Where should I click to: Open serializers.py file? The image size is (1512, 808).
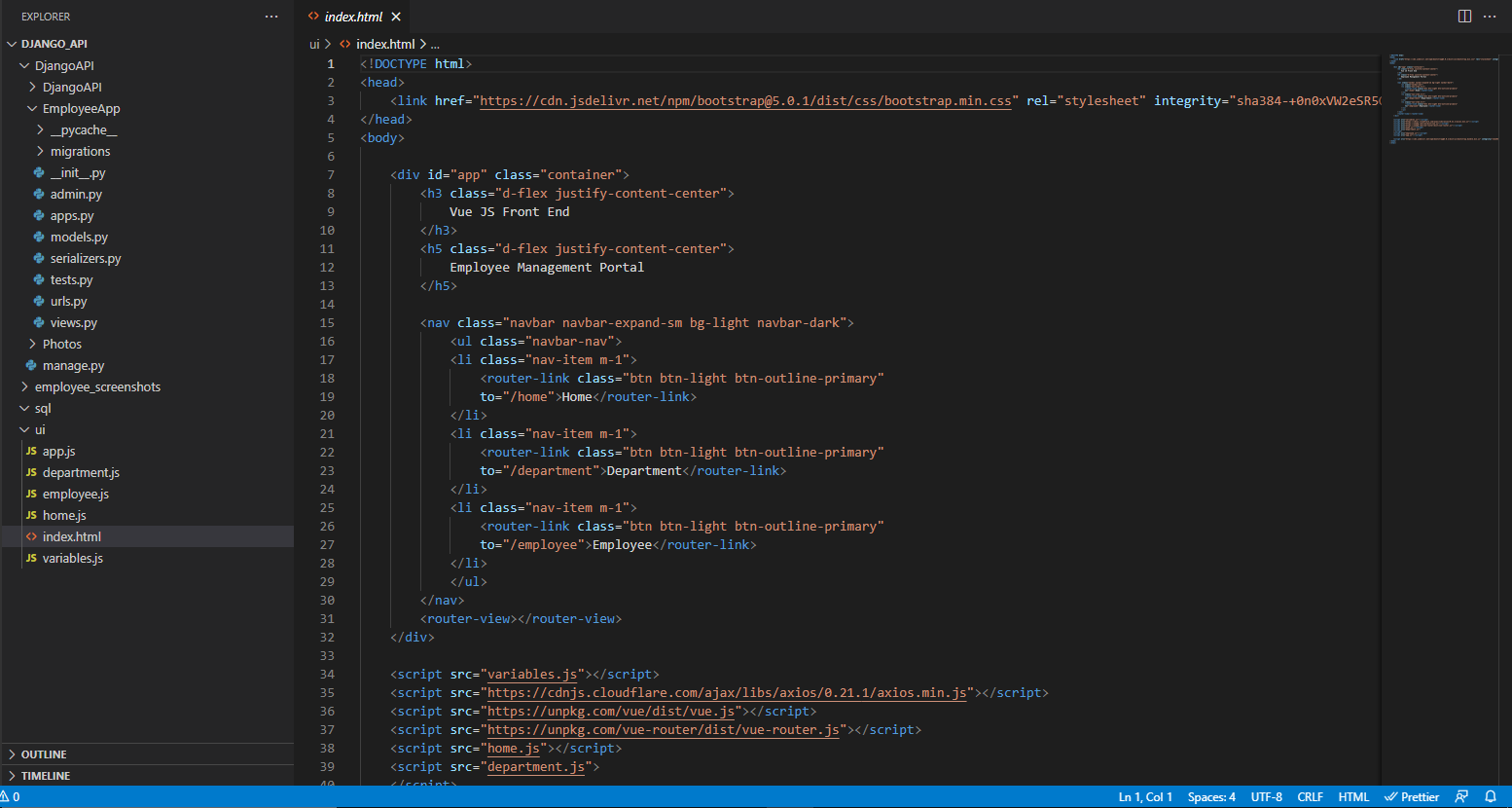click(147, 258)
